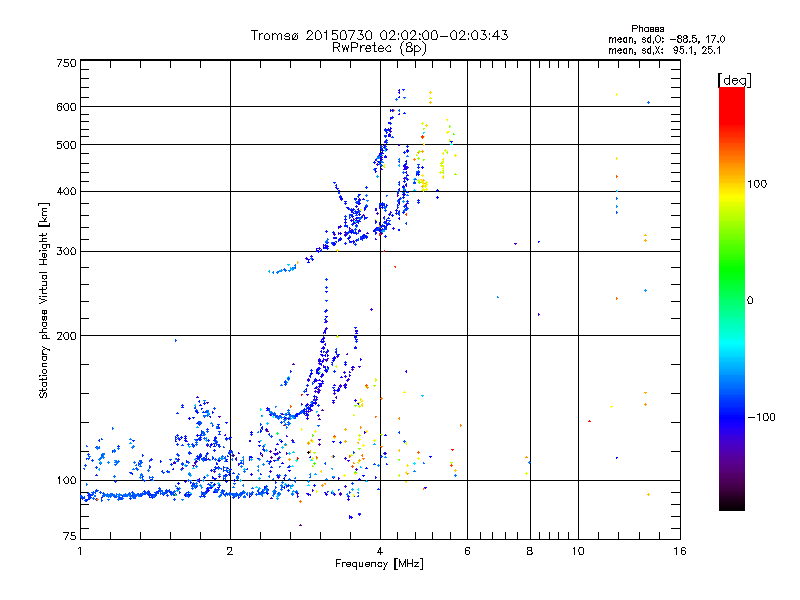Screen dimensions: 800x600
Task: Click the '10' tick label on the frequency axis
Action: click(578, 551)
